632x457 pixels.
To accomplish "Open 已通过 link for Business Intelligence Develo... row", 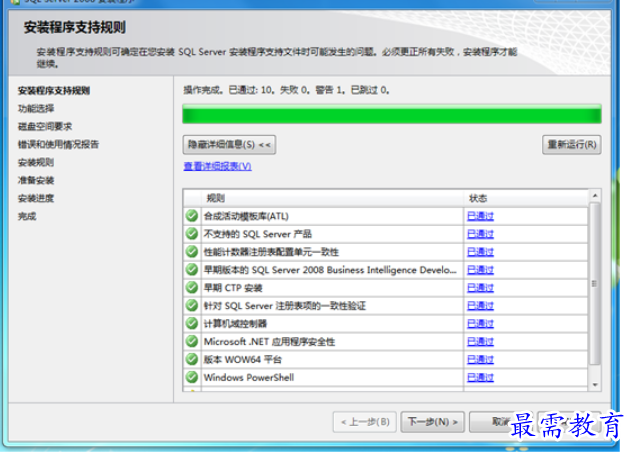I will click(x=480, y=270).
